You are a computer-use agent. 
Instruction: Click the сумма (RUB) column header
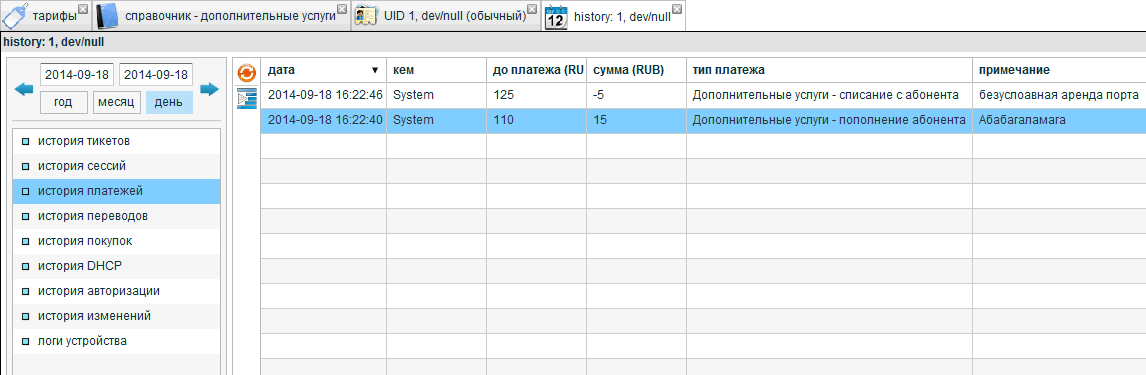pos(636,70)
